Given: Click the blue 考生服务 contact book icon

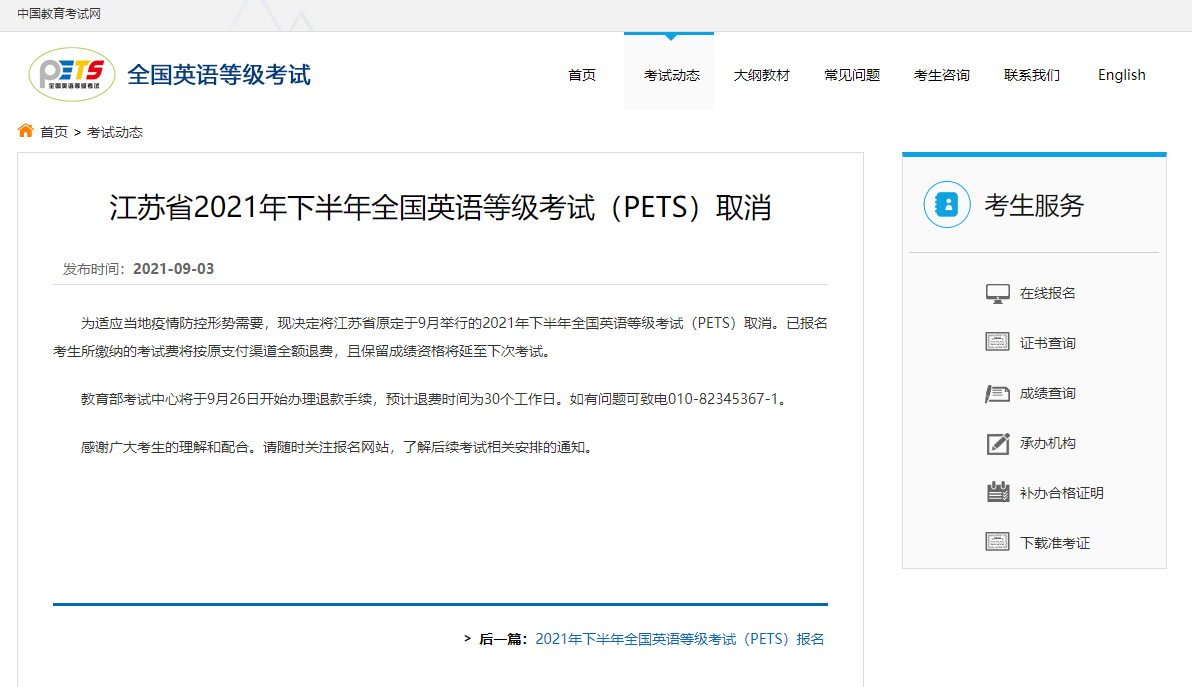Looking at the screenshot, I should pos(946,205).
